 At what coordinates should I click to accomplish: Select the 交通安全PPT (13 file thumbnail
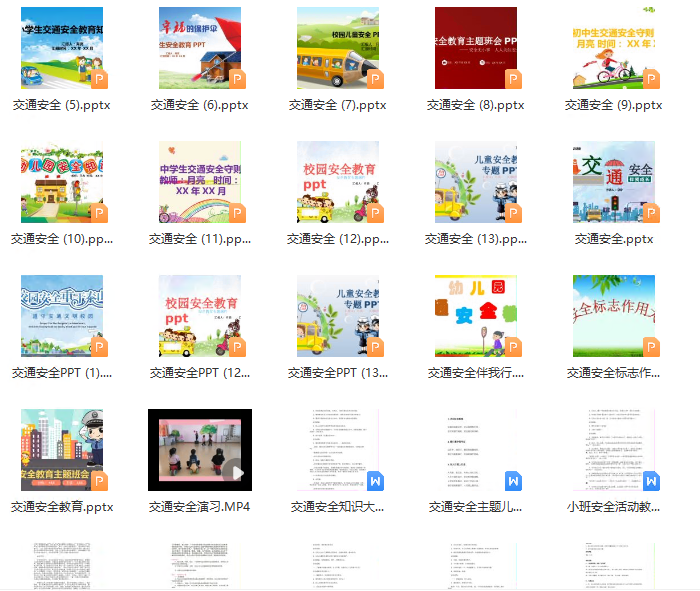coord(338,316)
